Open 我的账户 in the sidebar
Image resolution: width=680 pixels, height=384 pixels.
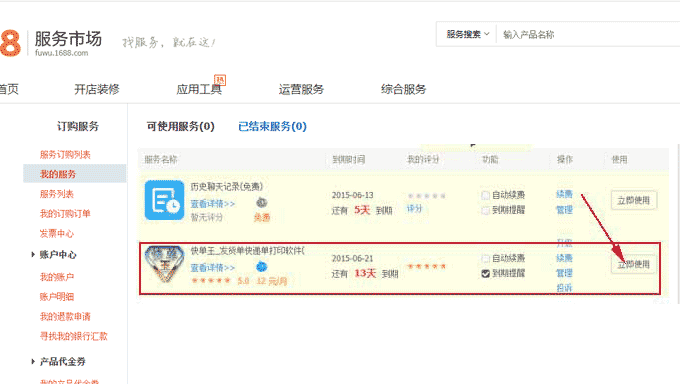[57, 277]
